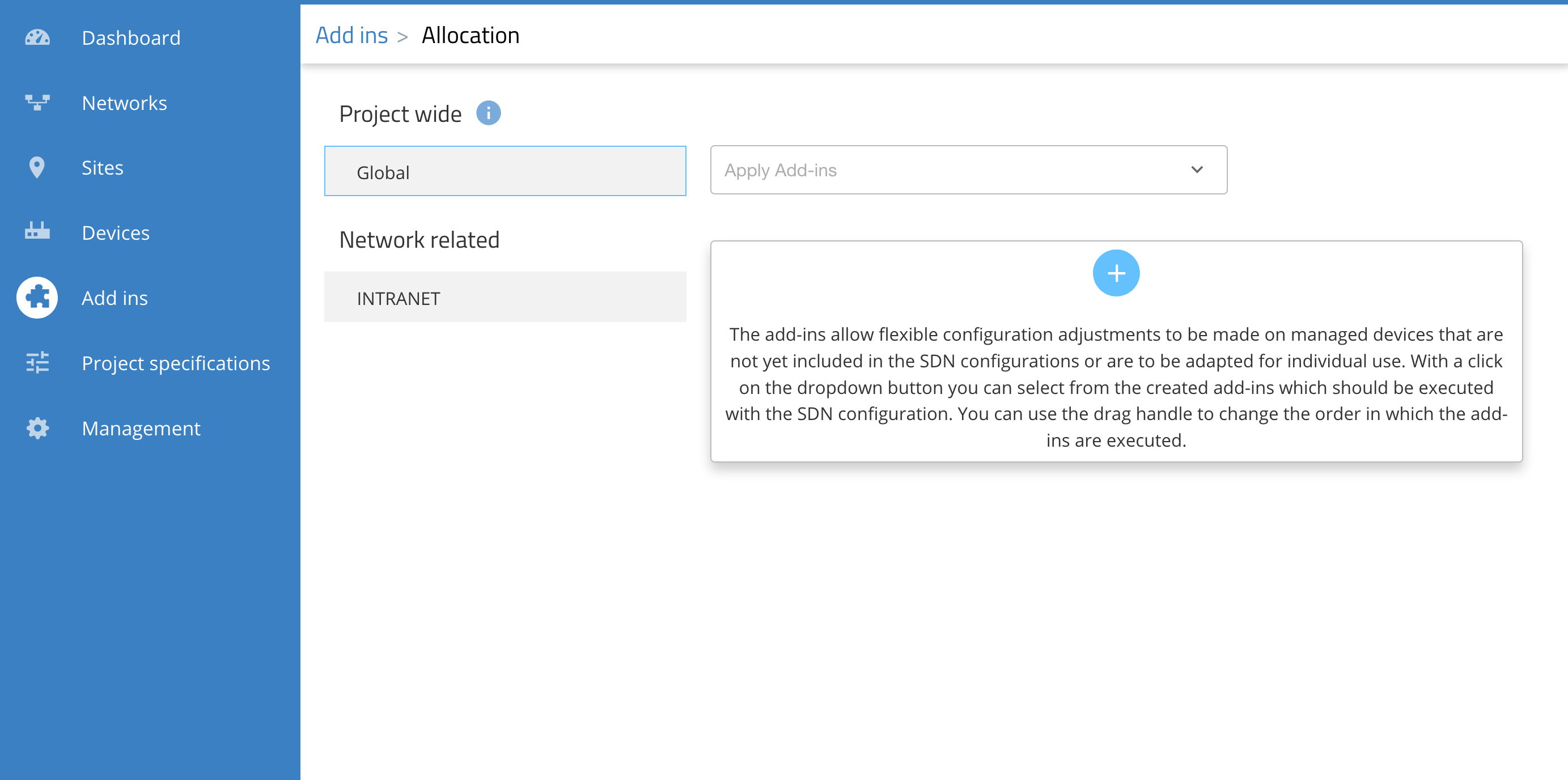This screenshot has height=780, width=1568.
Task: Open the Devices menu label
Action: [116, 232]
